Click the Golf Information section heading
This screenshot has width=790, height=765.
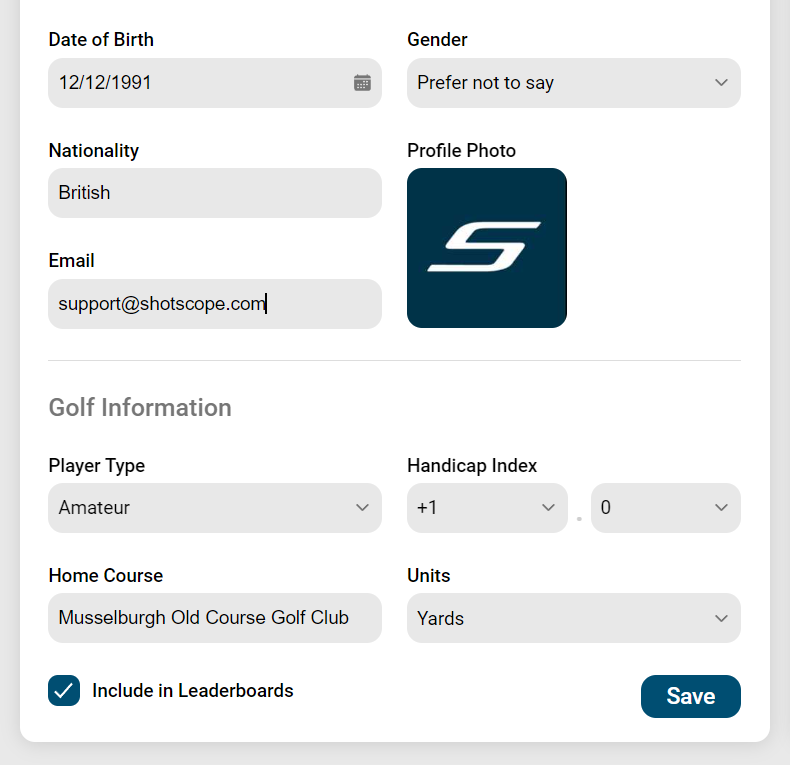pos(140,407)
